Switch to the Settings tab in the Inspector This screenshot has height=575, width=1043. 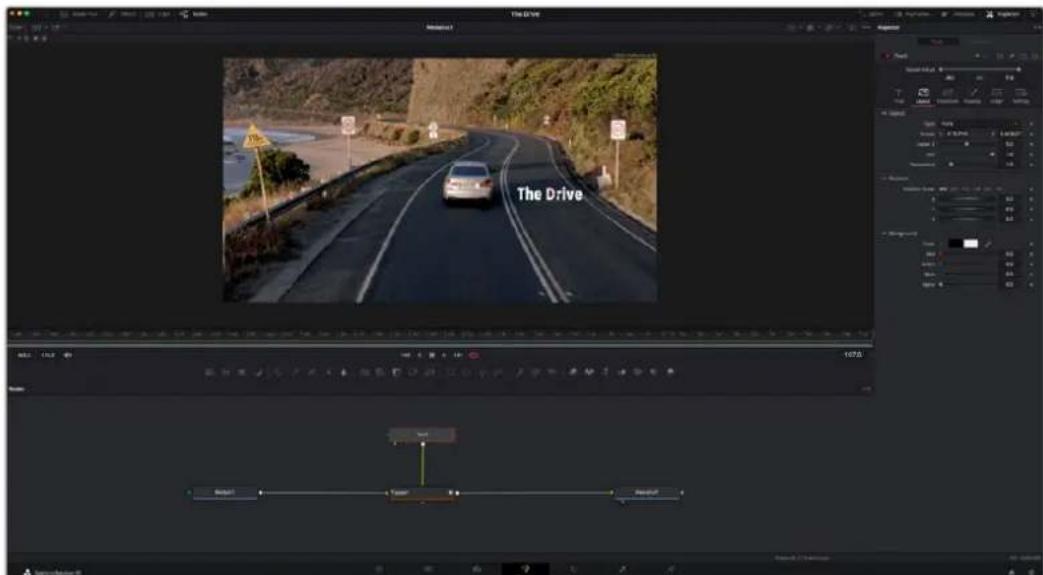click(x=1020, y=96)
